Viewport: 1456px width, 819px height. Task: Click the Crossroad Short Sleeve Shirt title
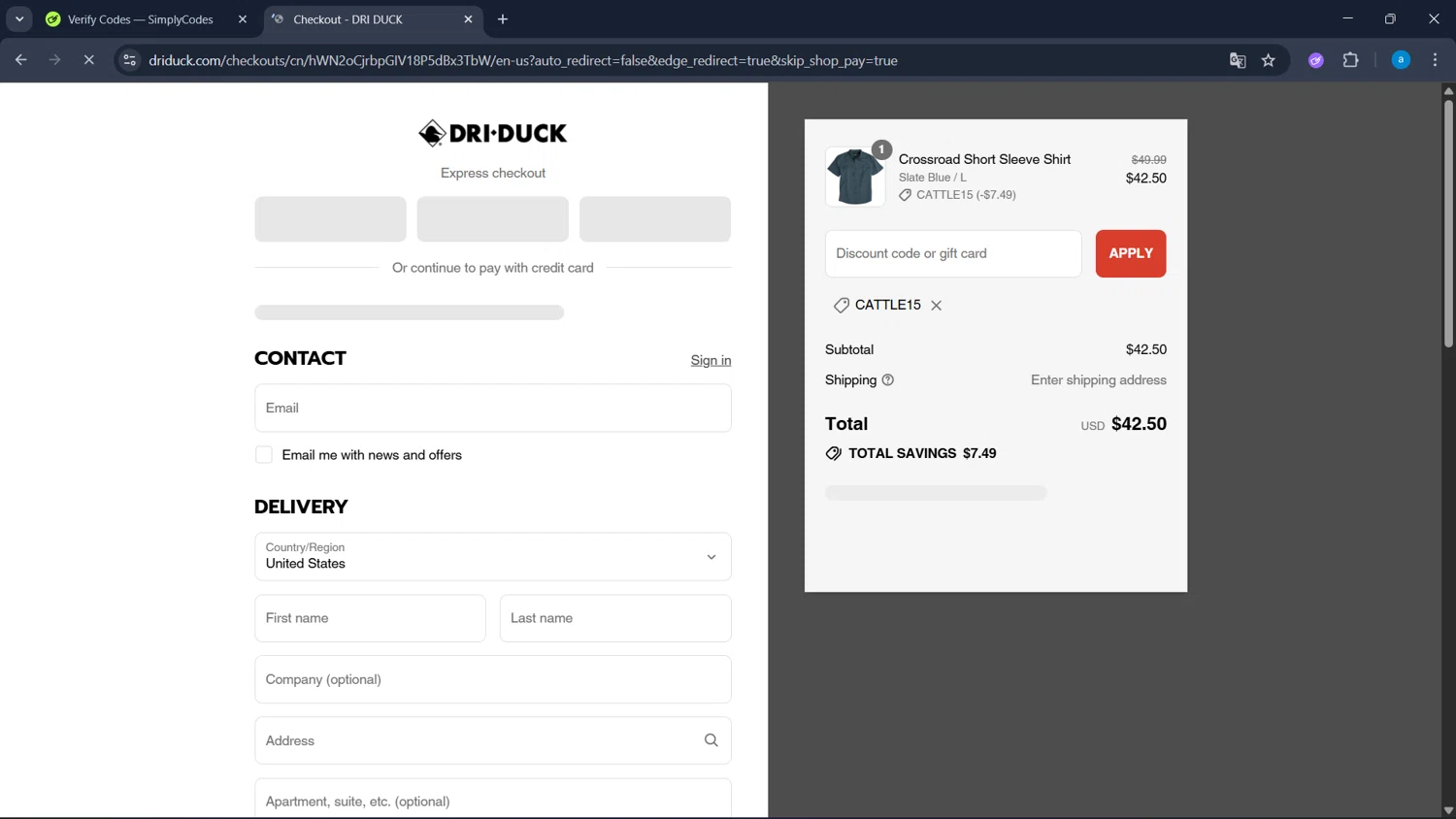tap(984, 159)
